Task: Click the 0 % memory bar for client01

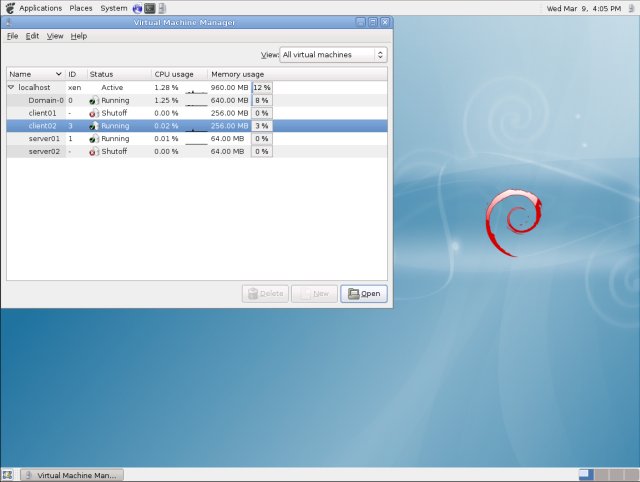Action: click(262, 113)
